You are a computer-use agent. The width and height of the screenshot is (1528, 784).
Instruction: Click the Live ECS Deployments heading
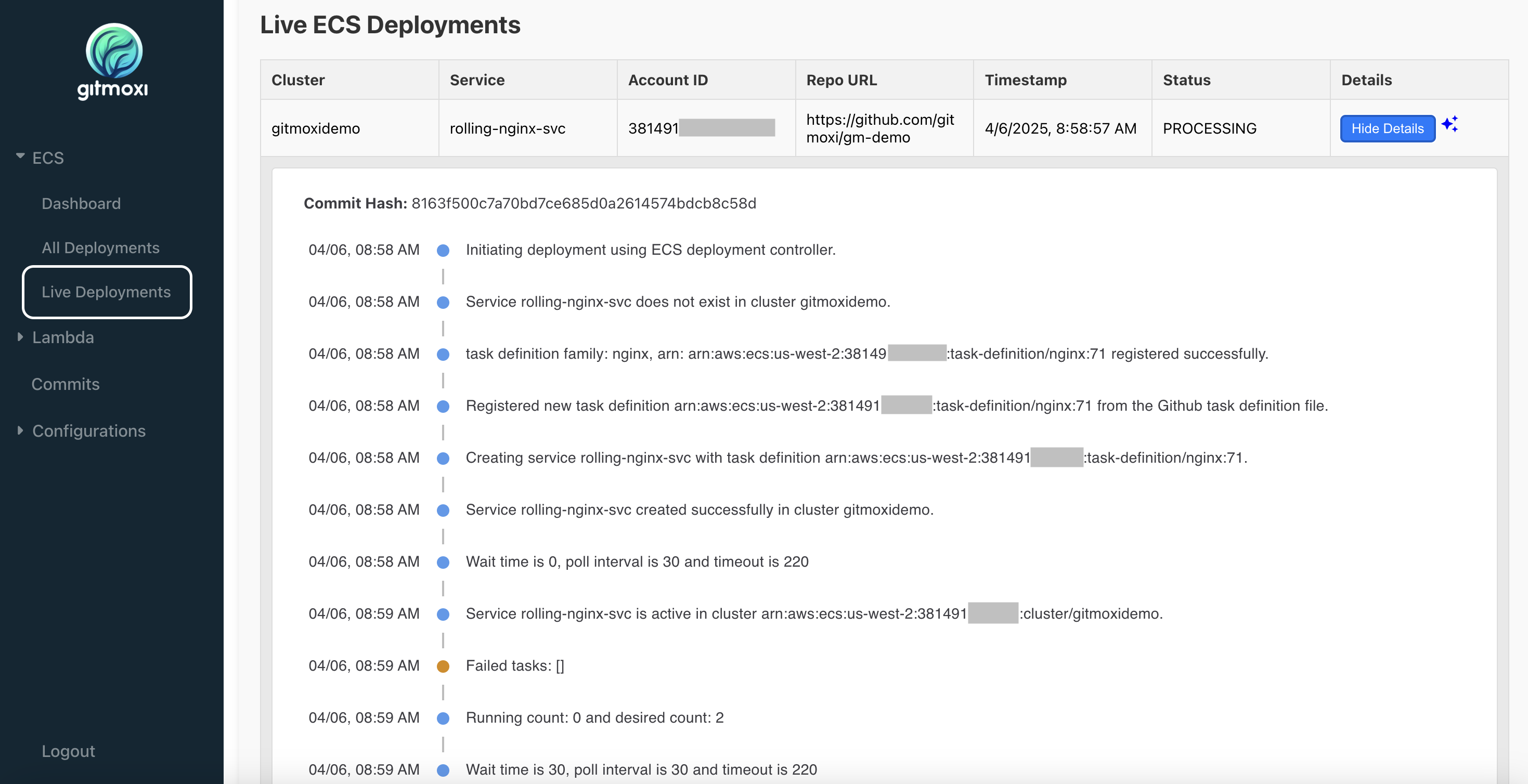[x=390, y=25]
